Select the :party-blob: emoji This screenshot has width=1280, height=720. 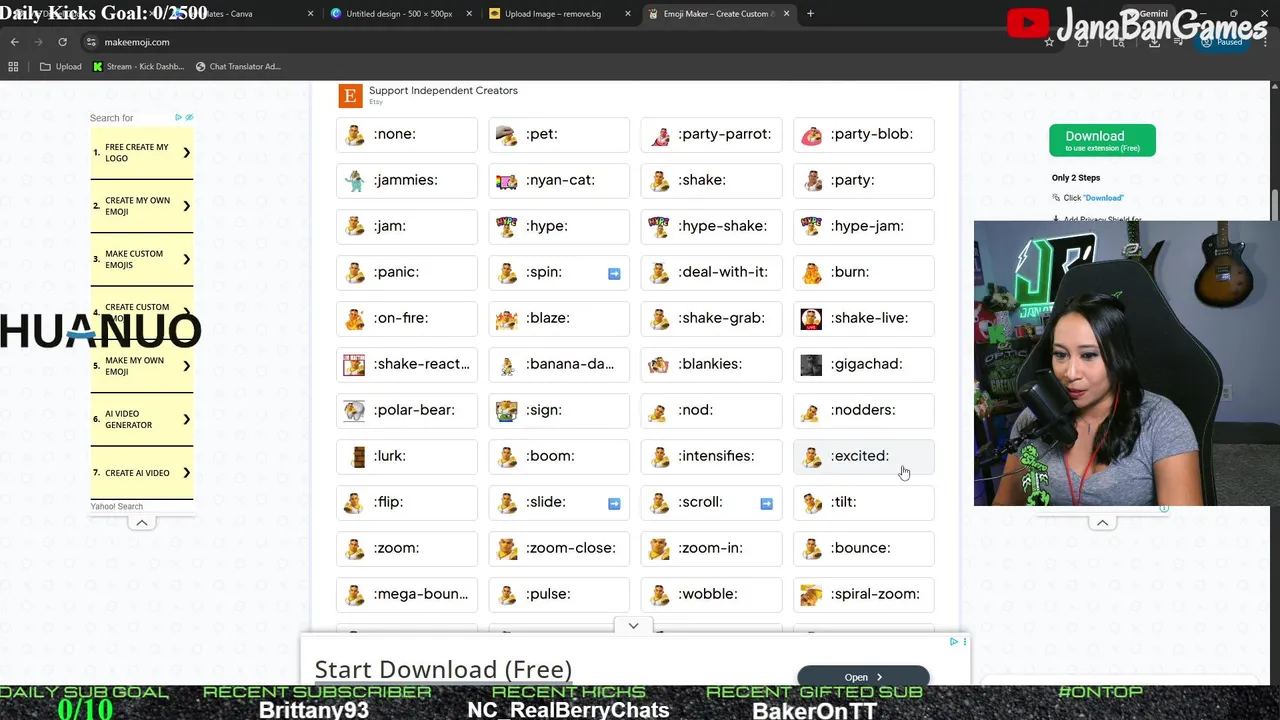click(864, 134)
